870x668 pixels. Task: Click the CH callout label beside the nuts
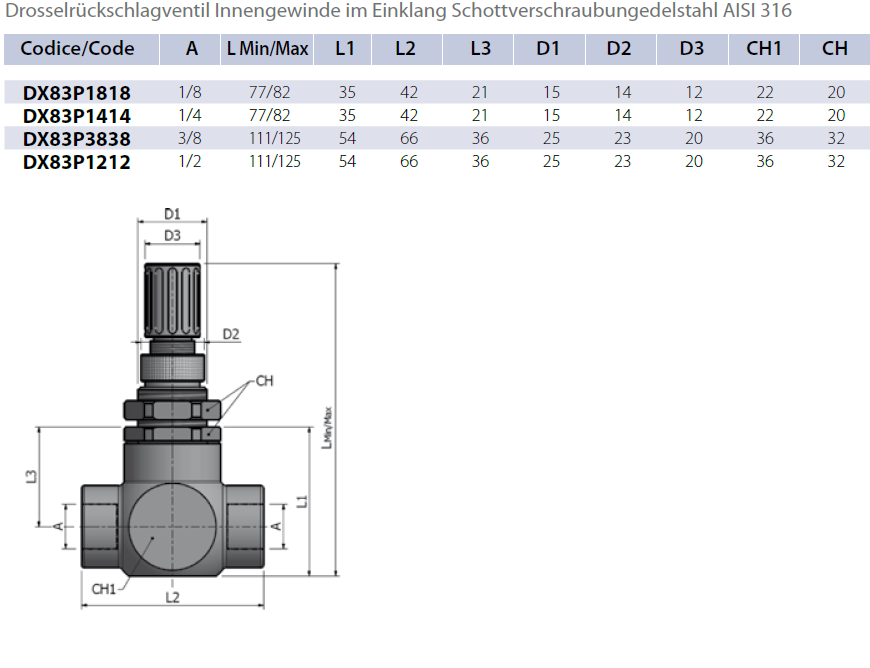click(264, 381)
